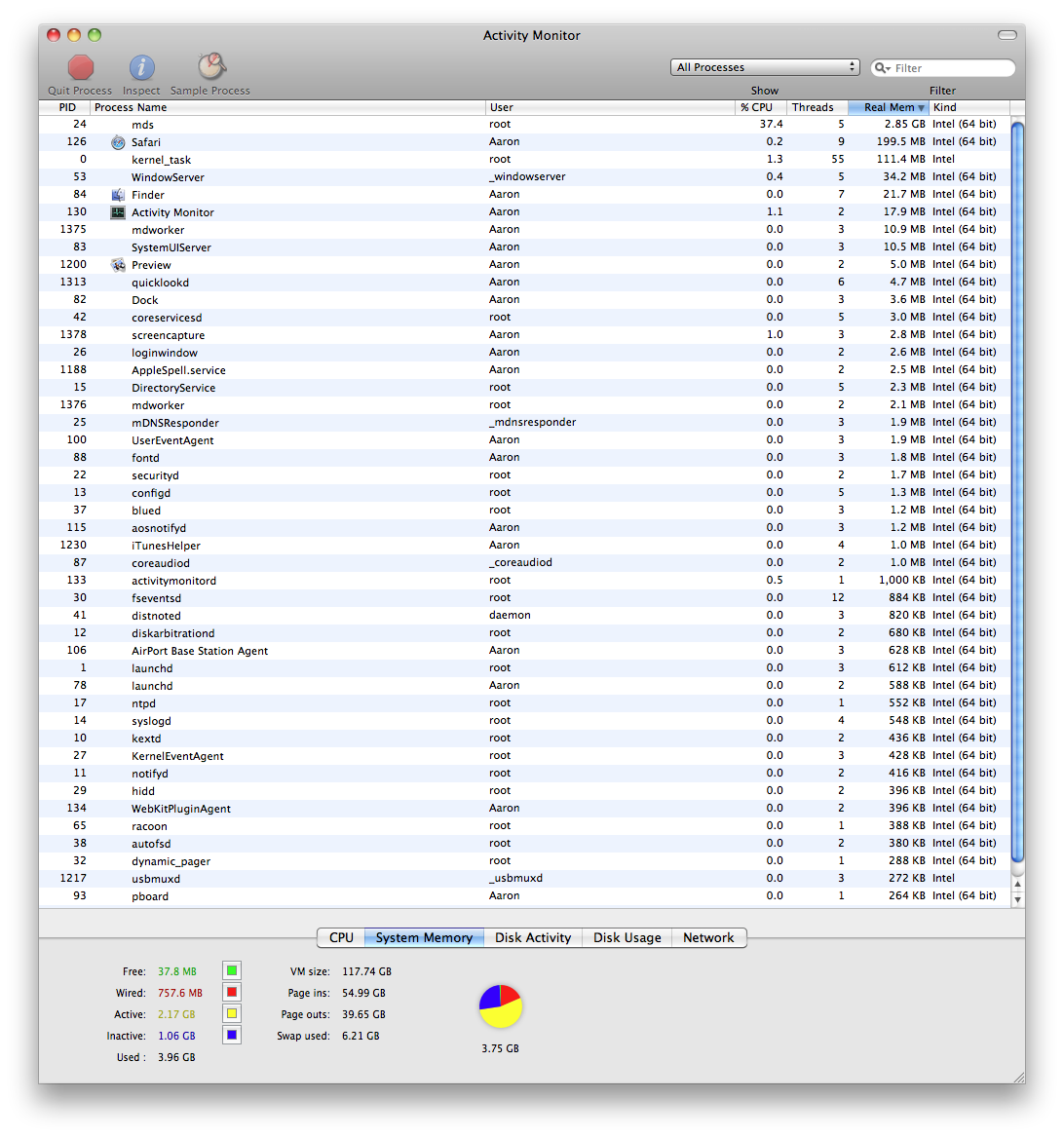Image resolution: width=1064 pixels, height=1137 pixels.
Task: Select the AirPort Base Station Agent row
Action: (524, 651)
